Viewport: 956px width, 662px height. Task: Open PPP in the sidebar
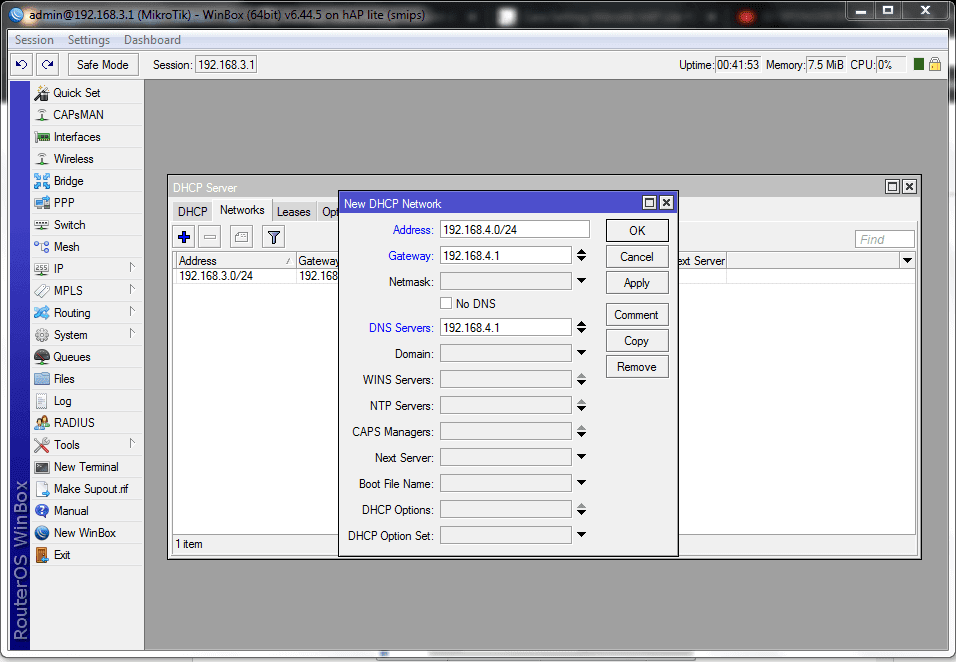point(87,202)
